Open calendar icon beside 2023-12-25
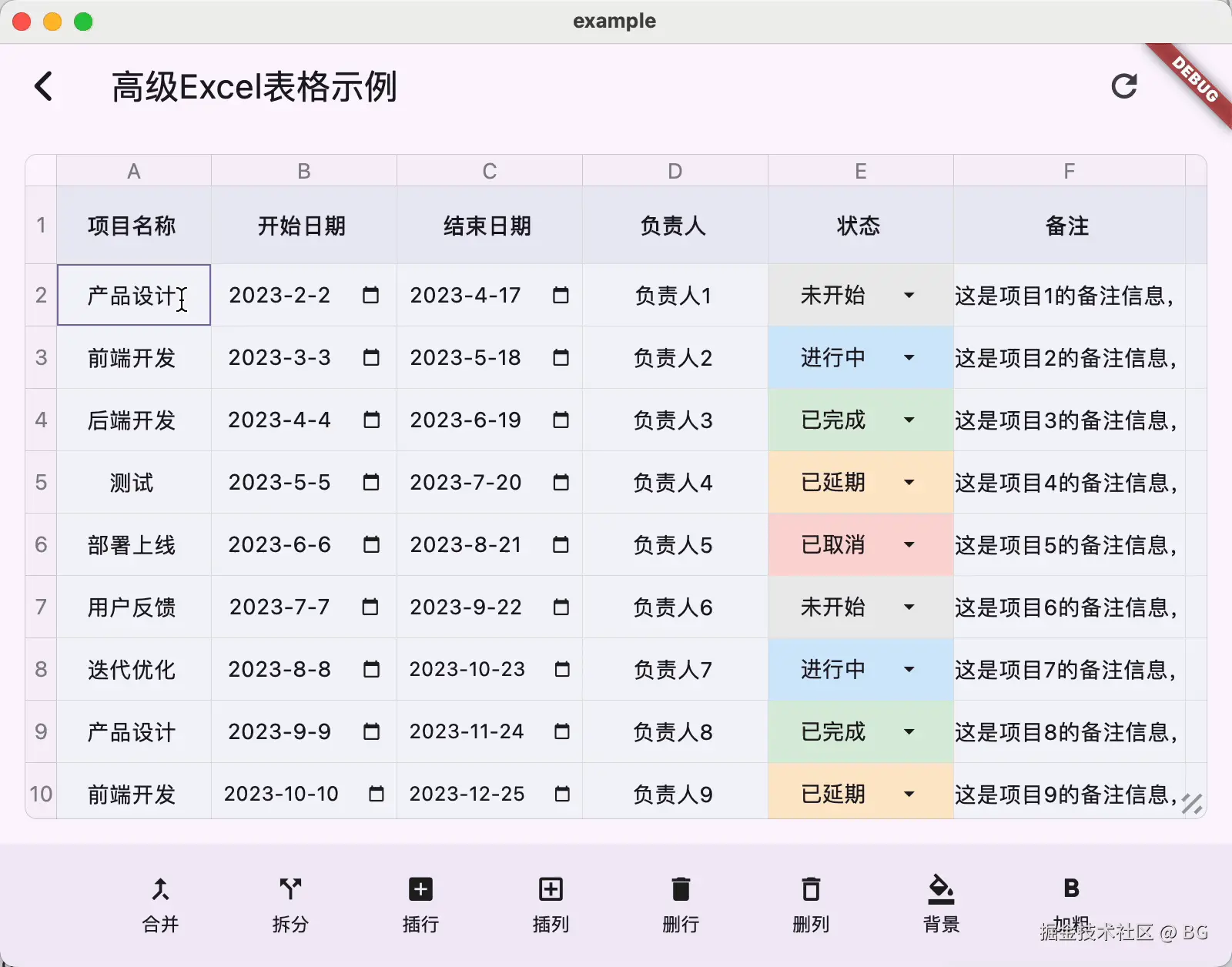Viewport: 1232px width, 967px height. (563, 794)
